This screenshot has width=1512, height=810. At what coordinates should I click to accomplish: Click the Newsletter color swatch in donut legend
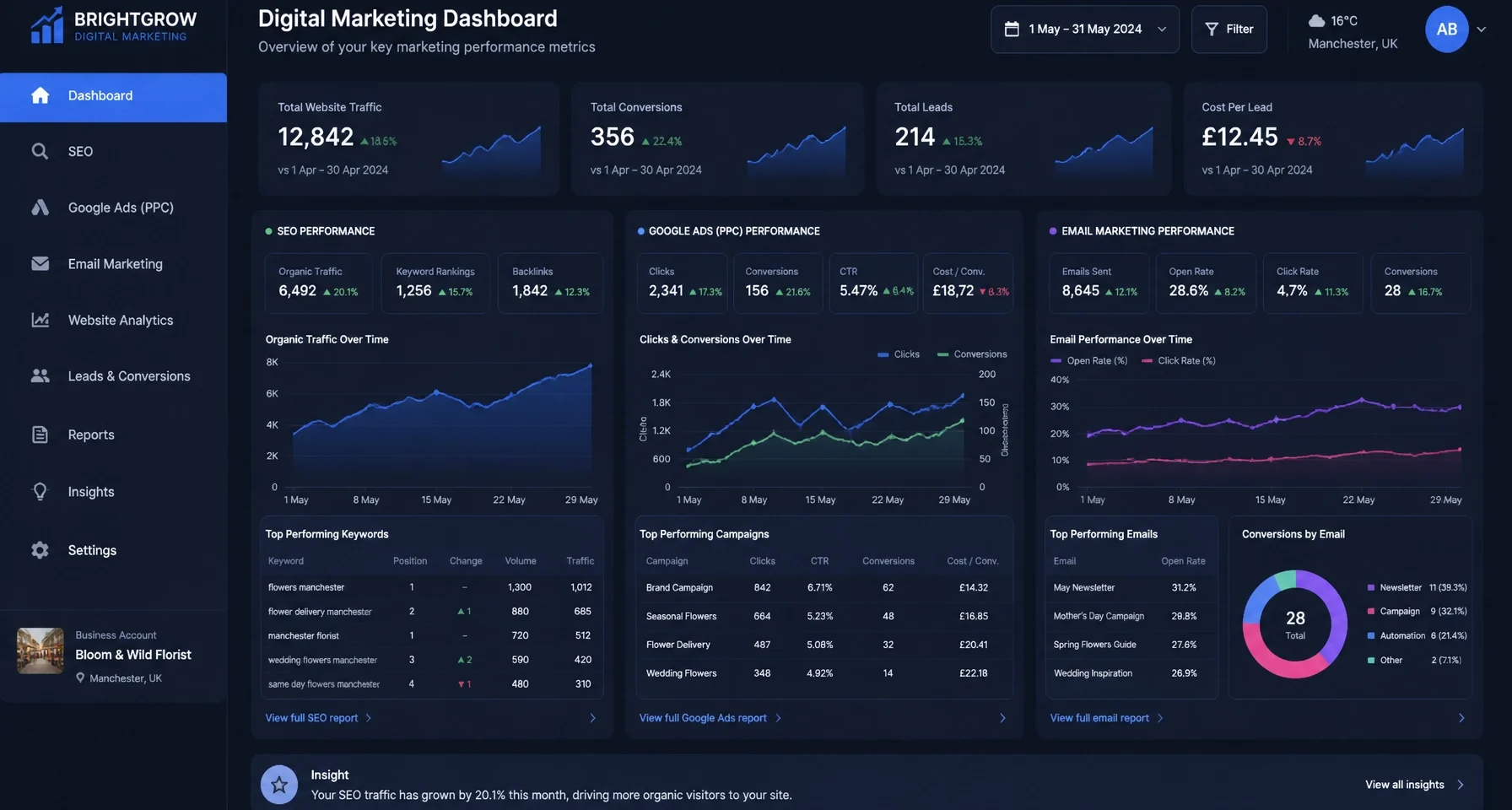click(x=1371, y=587)
